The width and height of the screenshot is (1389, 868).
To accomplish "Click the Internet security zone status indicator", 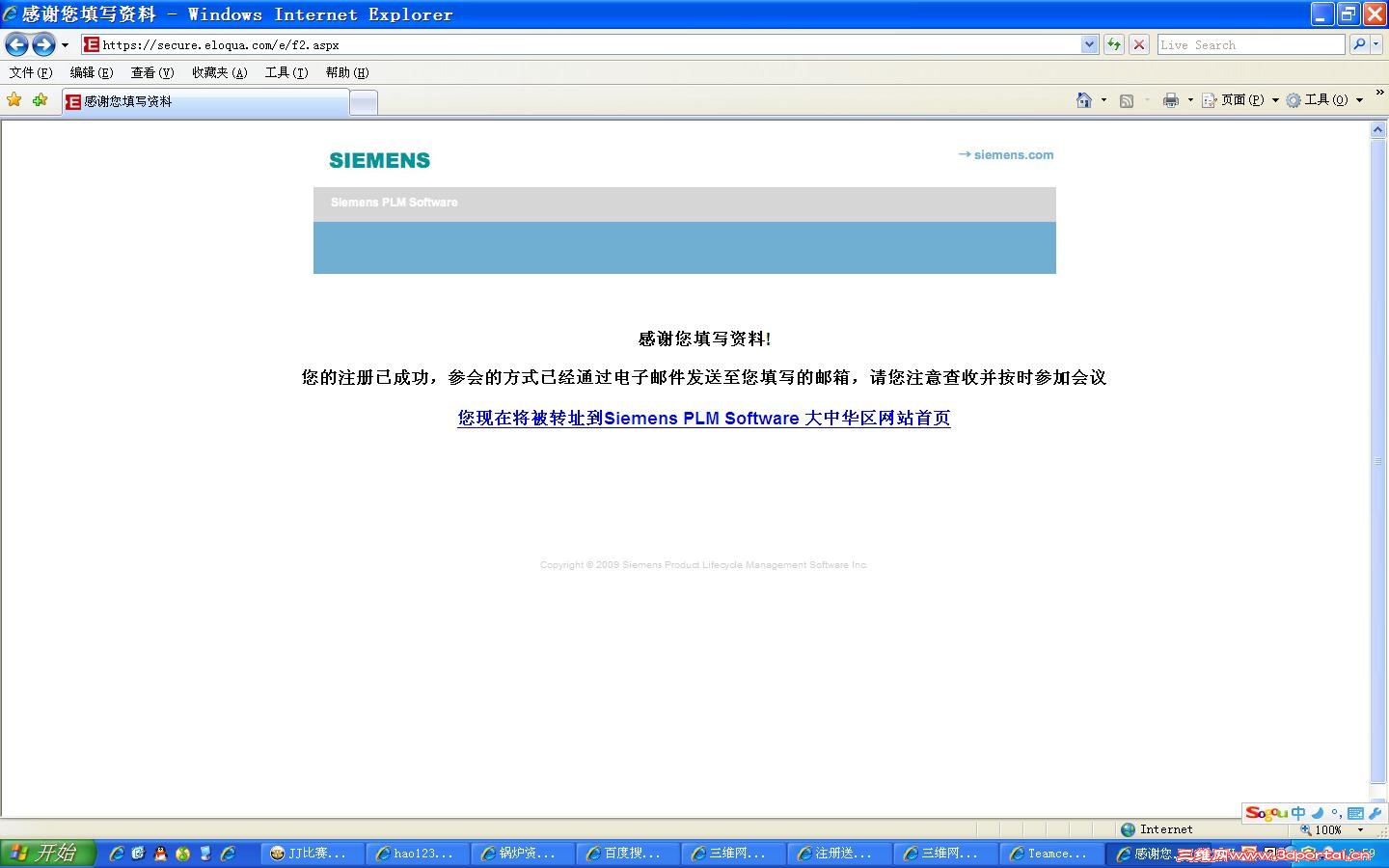I will click(x=1157, y=829).
